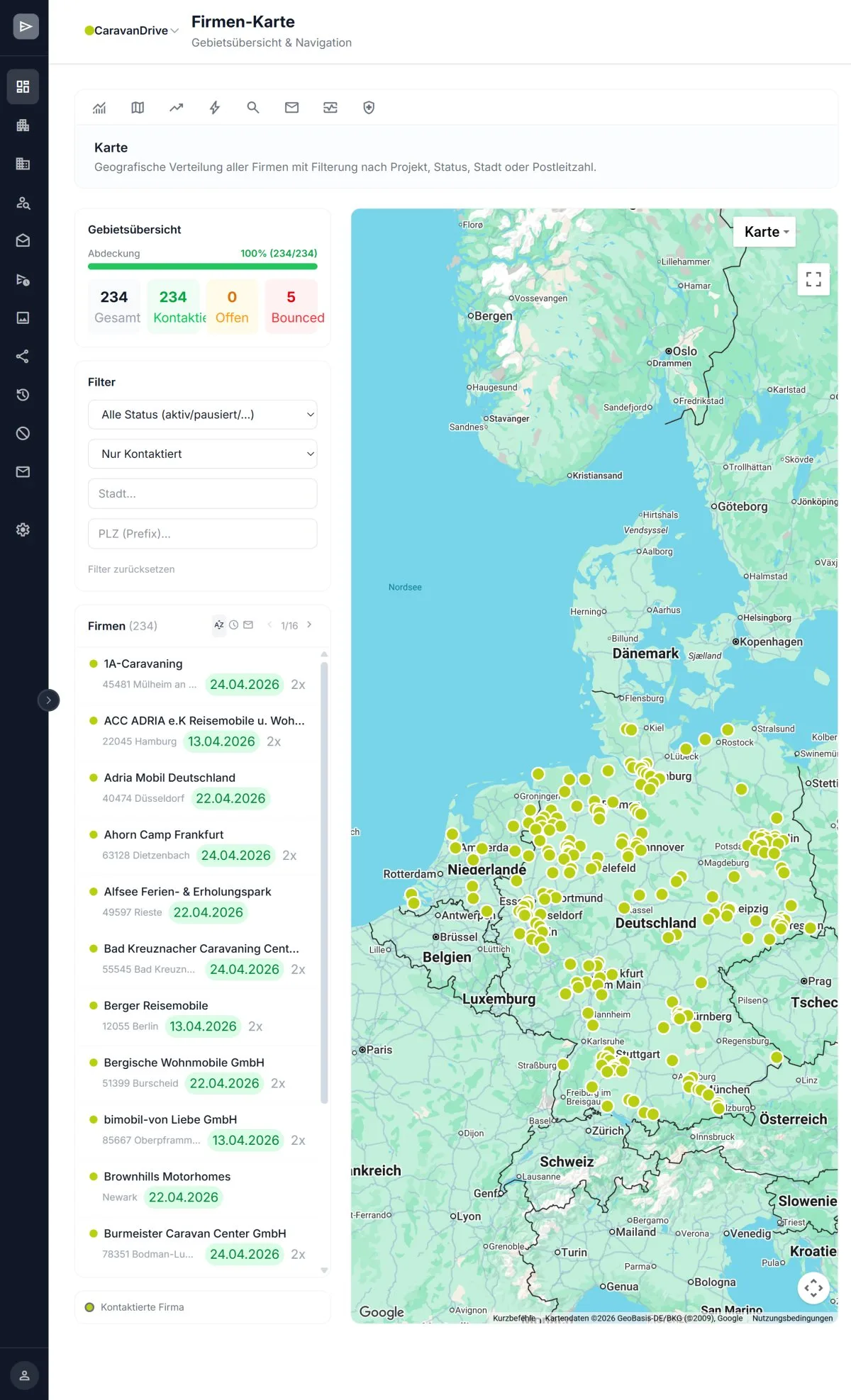Open the Berger Reisemobile entry
Screen dimensions: 851x1400
tap(198, 1016)
